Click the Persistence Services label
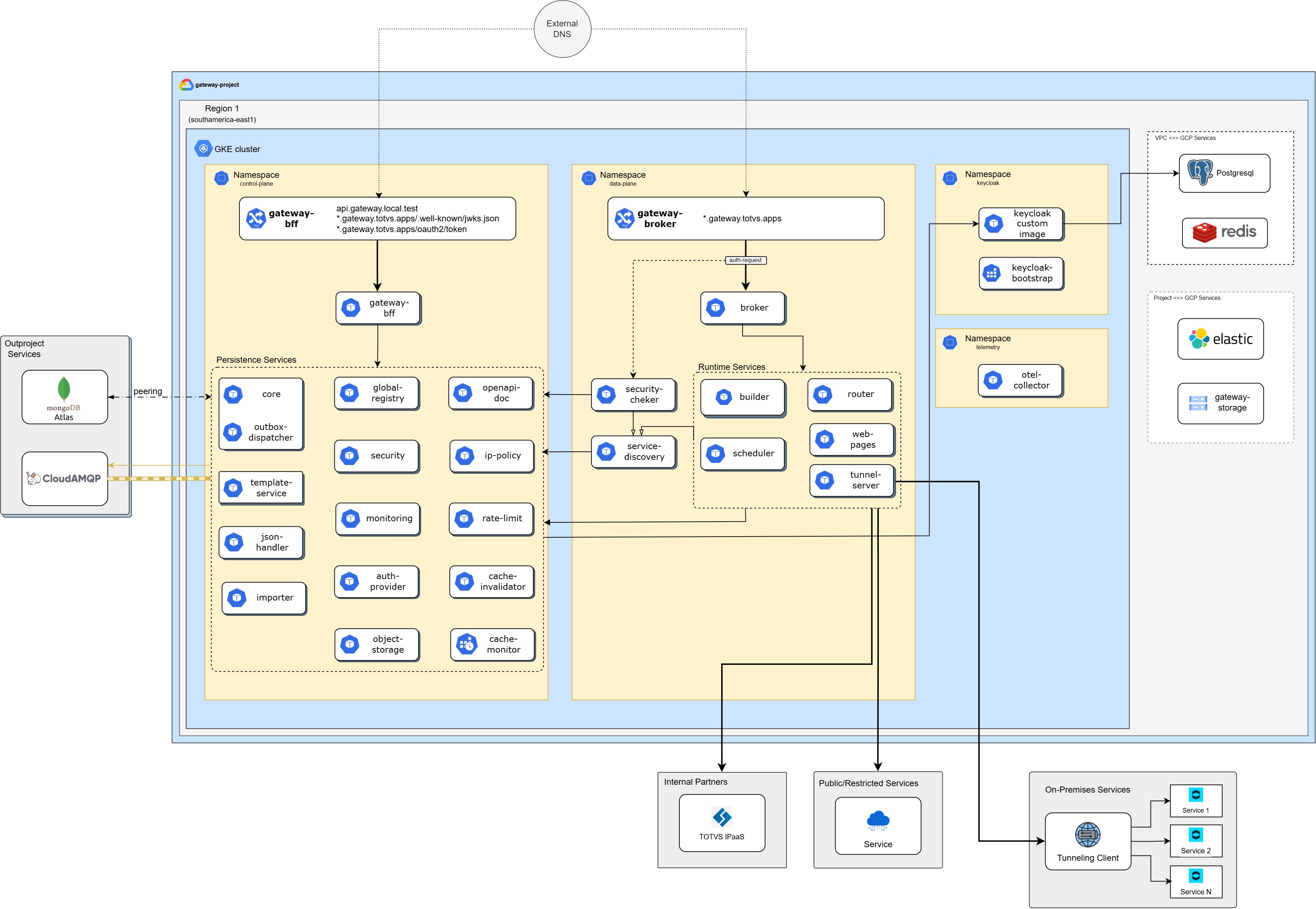The image size is (1316, 909). pos(256,360)
